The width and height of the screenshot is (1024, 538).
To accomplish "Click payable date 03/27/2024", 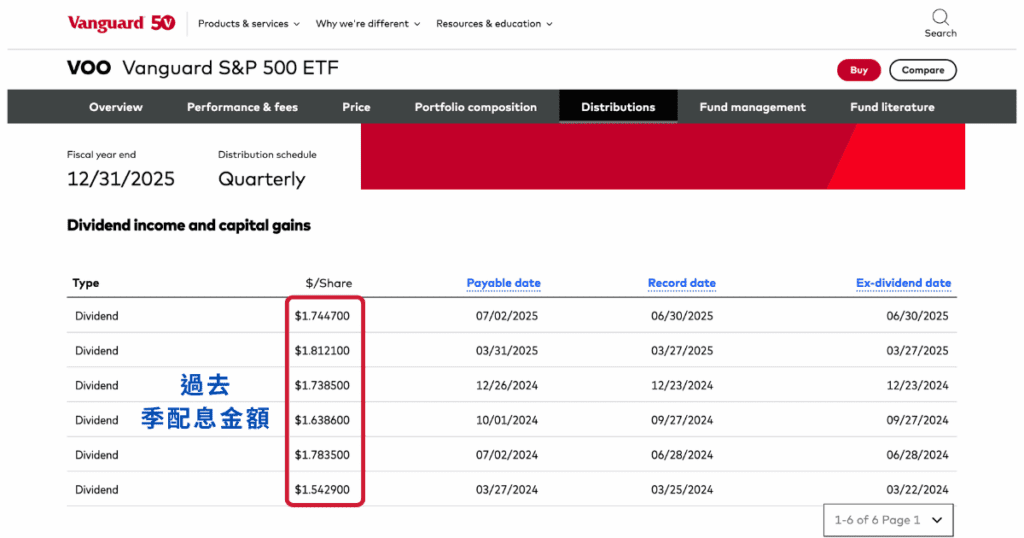I will point(507,490).
